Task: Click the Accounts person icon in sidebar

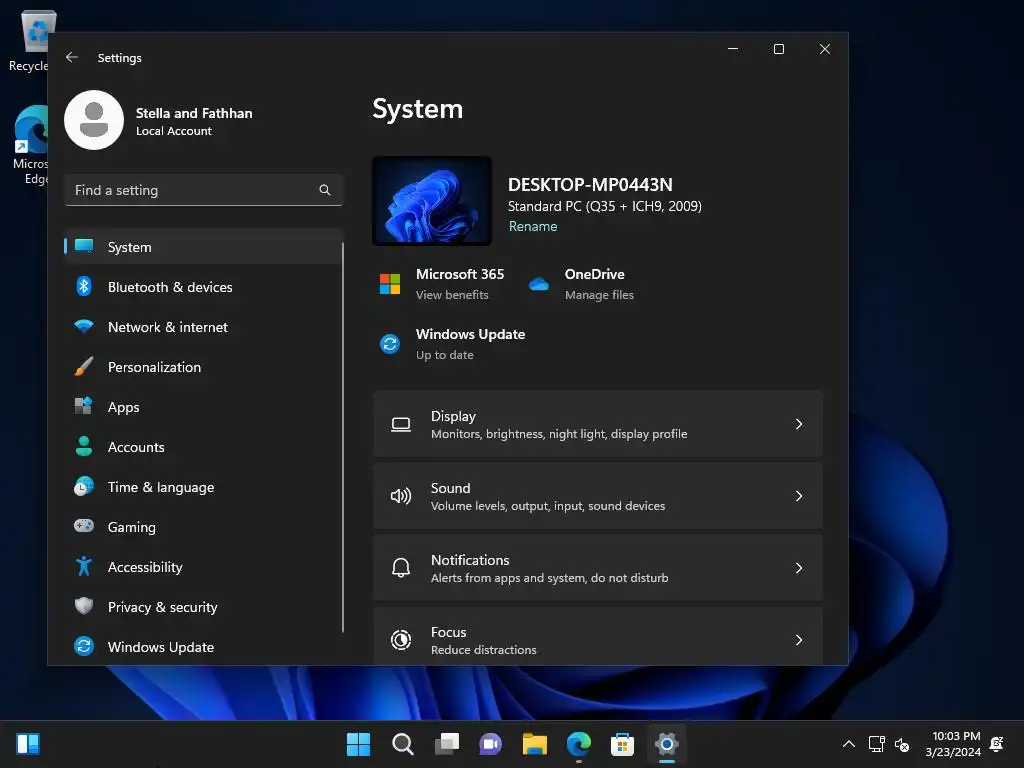Action: [84, 446]
